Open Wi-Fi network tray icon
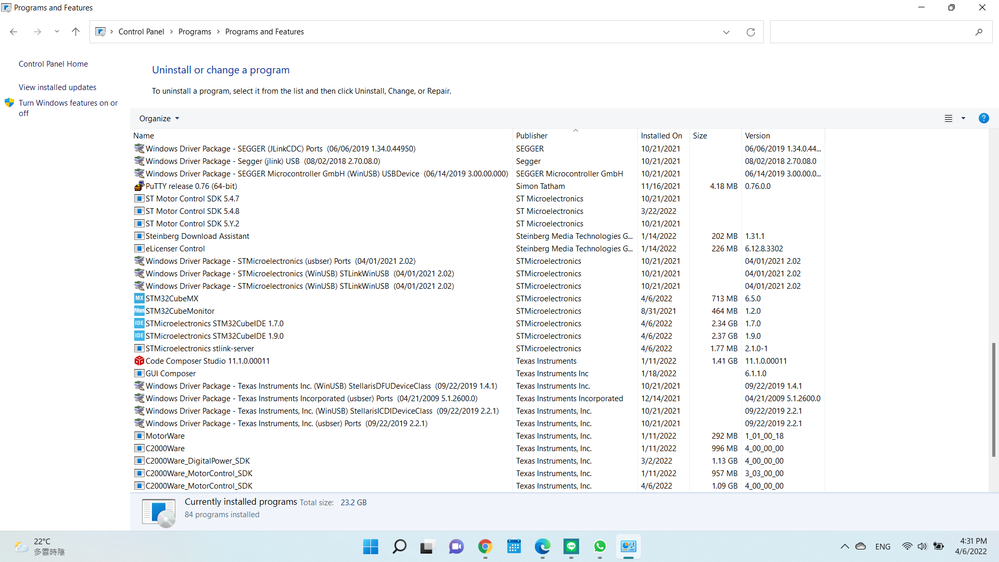This screenshot has height=562, width=999. pyautogui.click(x=907, y=546)
